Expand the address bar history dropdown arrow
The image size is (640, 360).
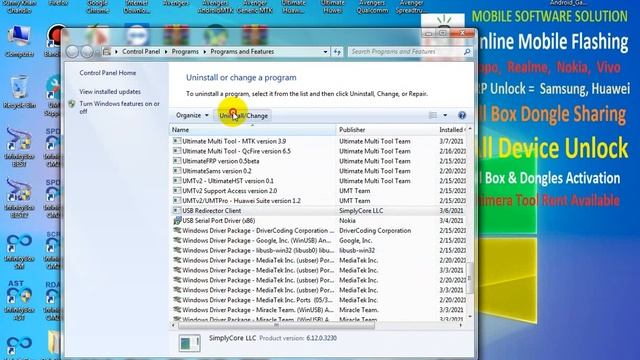325,52
